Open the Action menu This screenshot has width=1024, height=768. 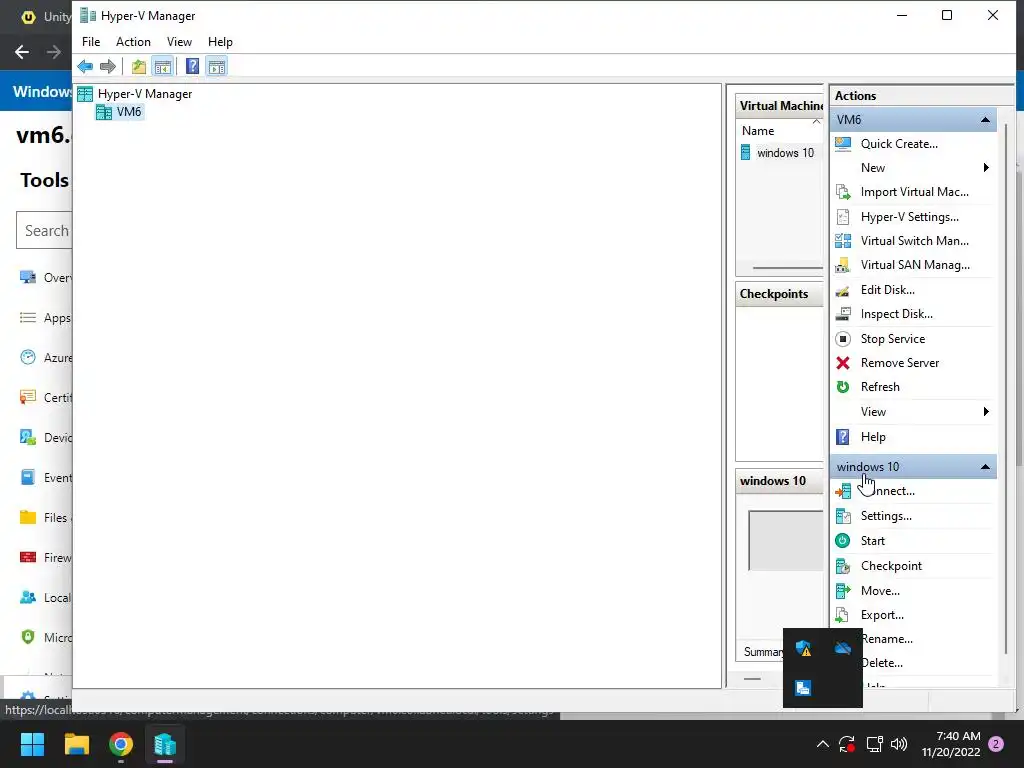click(x=133, y=42)
